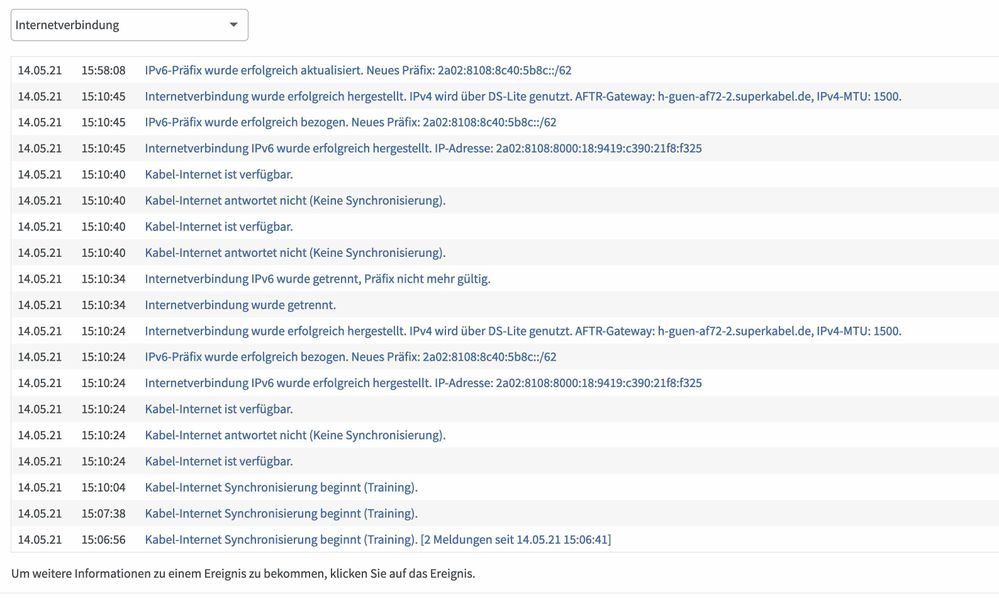This screenshot has height=598, width=999.
Task: View the 15:10:34 IPv6 getrennt event
Action: (317, 279)
